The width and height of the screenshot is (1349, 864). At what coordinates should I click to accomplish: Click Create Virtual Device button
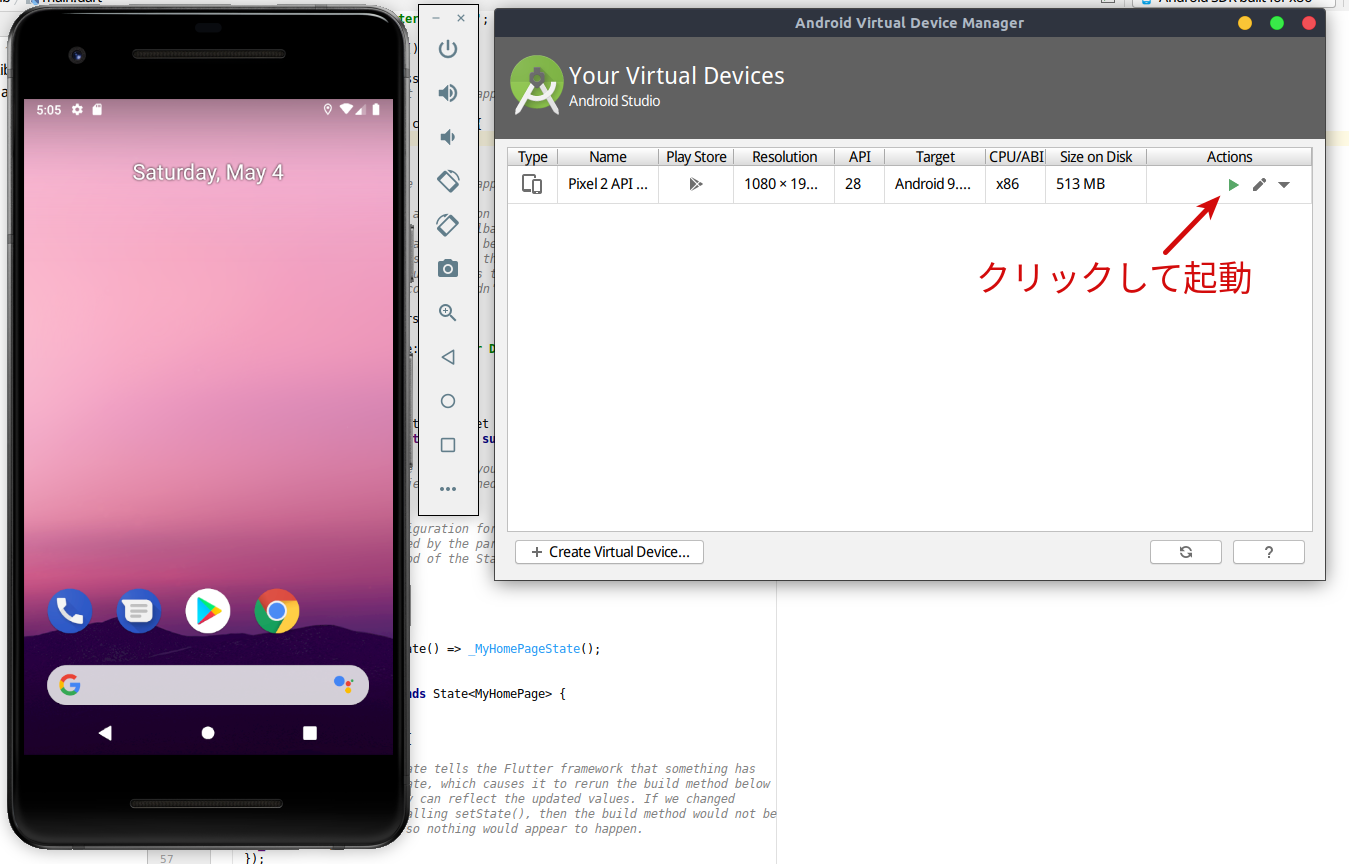[609, 551]
